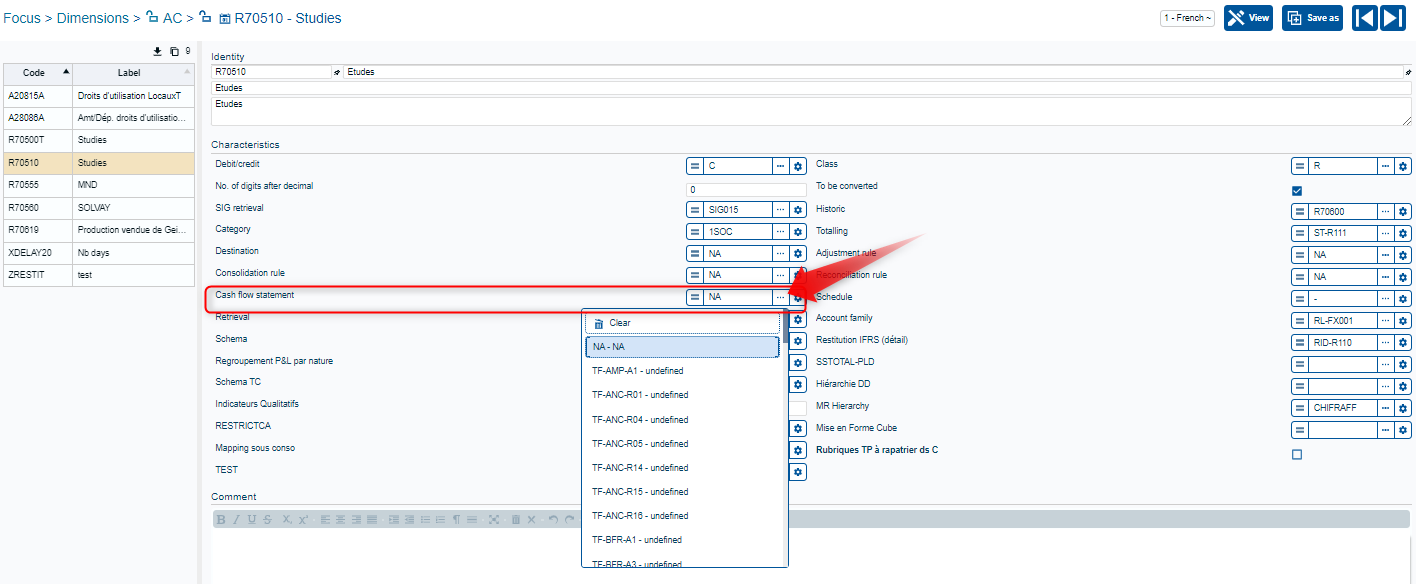Open the ellipsis picker for Category 1SOC
The image size is (1416, 584).
click(781, 232)
